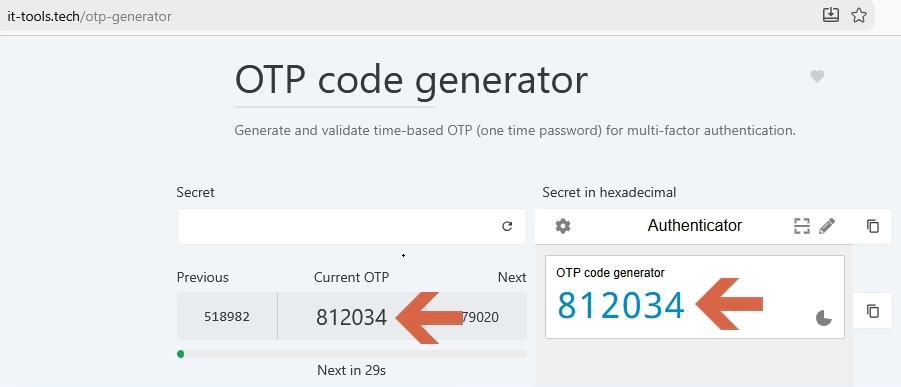Click the Authenticator popup title
Viewport: 901px width, 387px height.
695,225
